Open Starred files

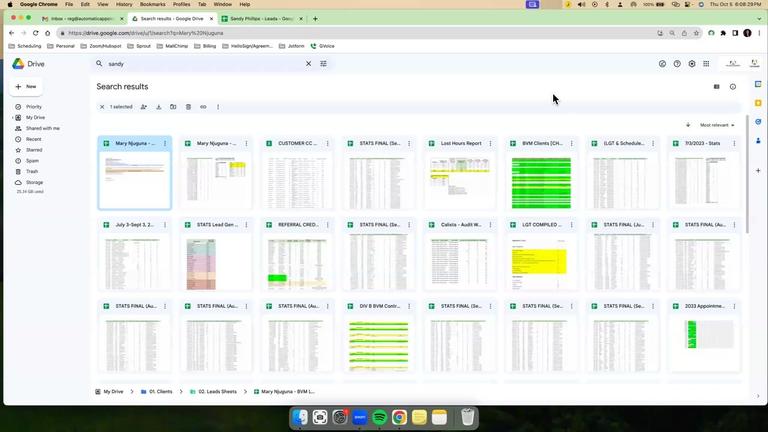tap(34, 150)
